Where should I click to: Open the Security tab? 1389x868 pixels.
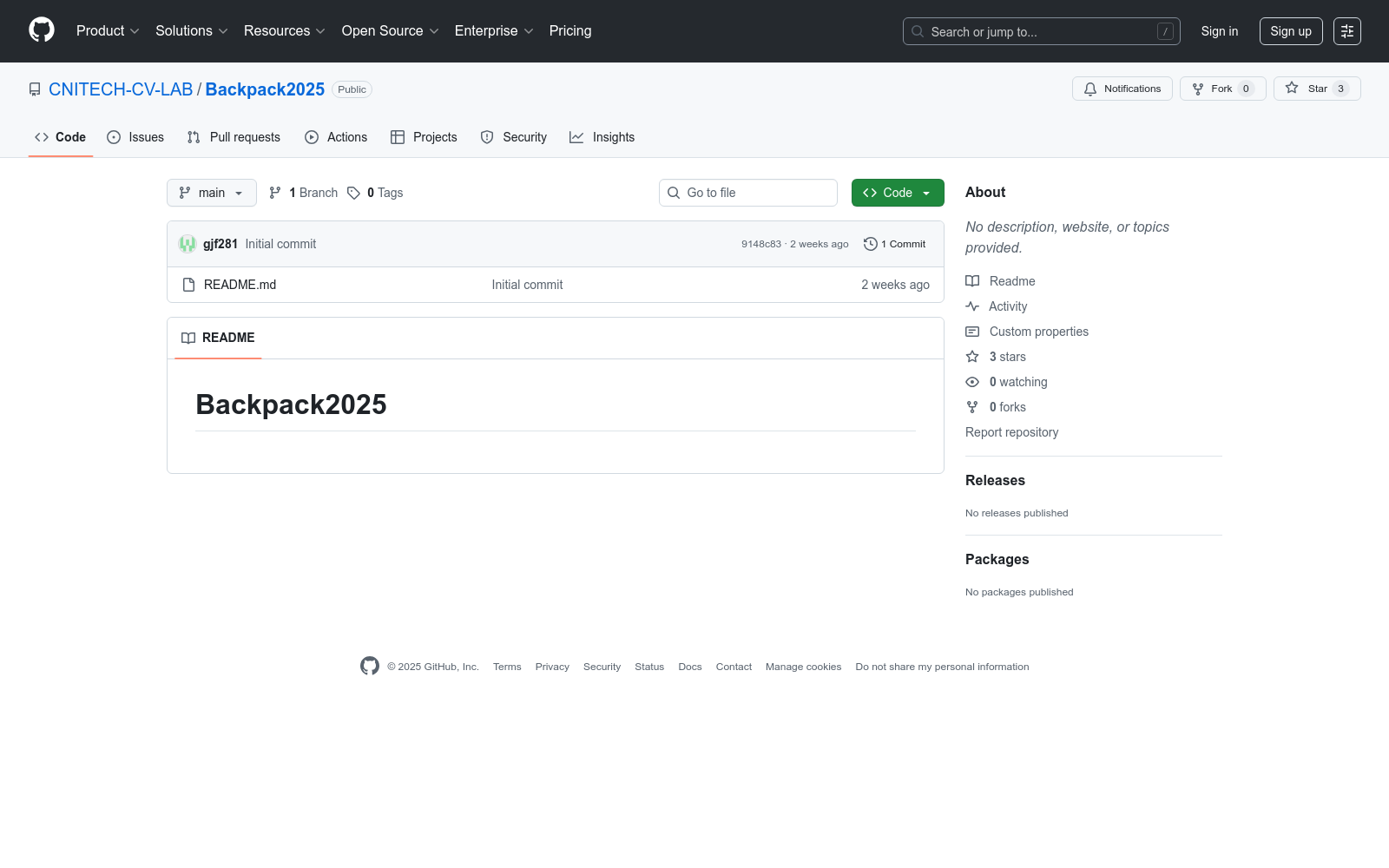click(514, 137)
